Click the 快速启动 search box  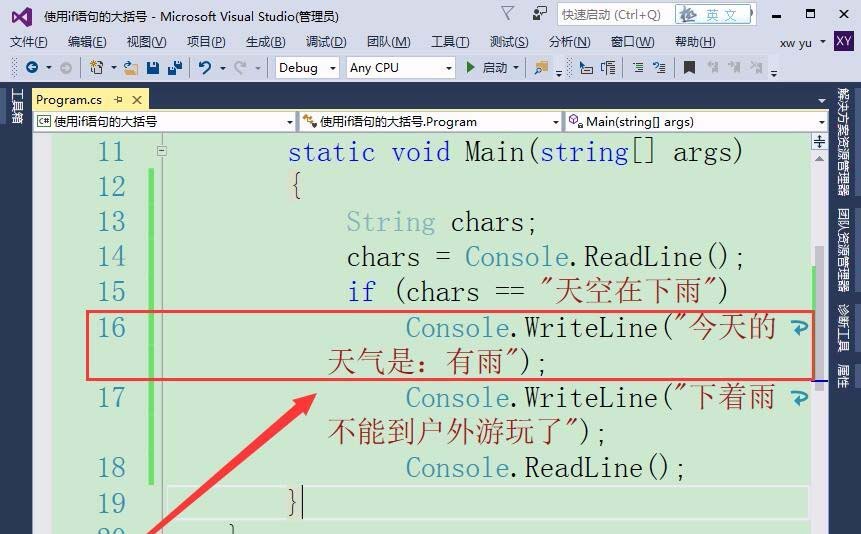pos(615,15)
